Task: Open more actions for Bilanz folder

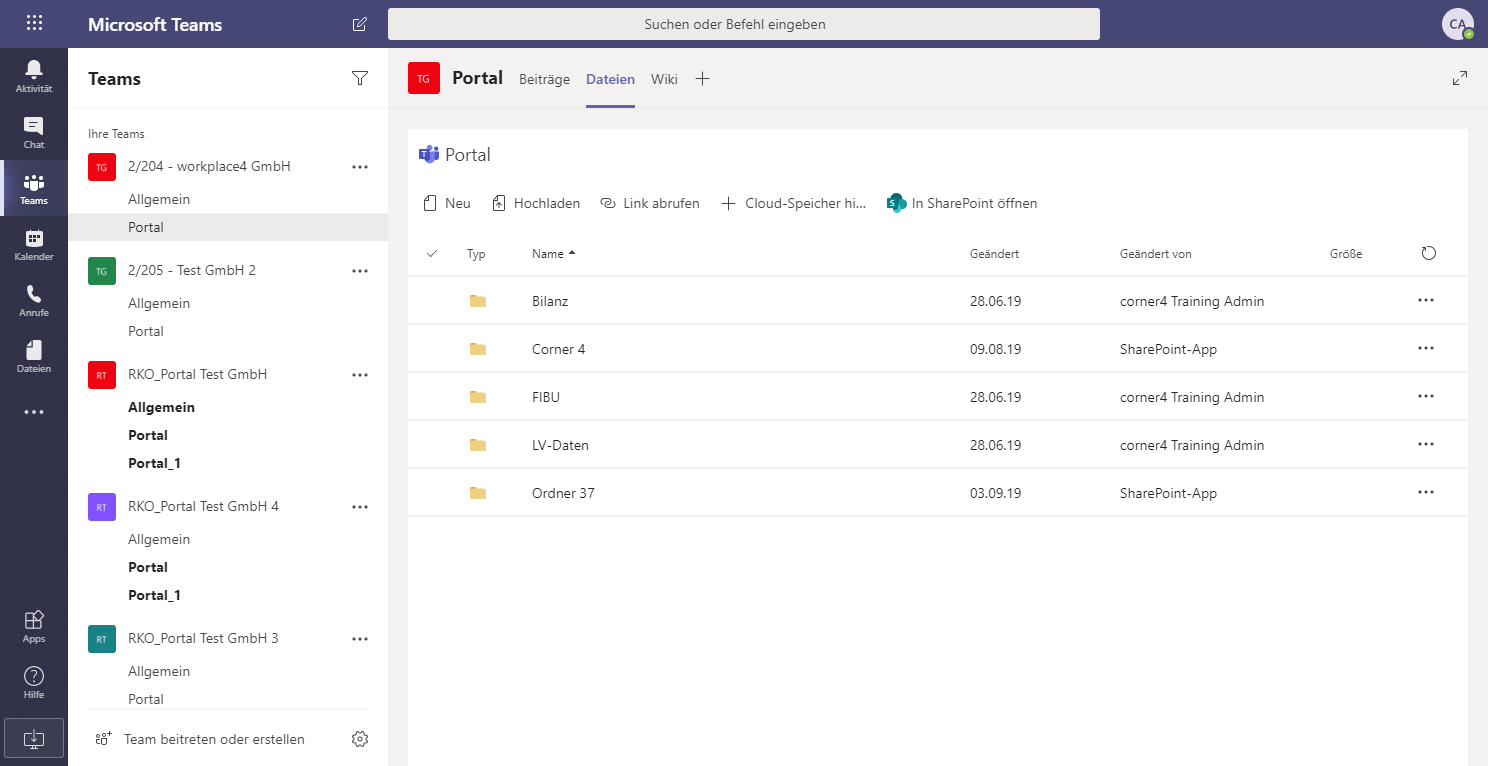Action: point(1426,300)
